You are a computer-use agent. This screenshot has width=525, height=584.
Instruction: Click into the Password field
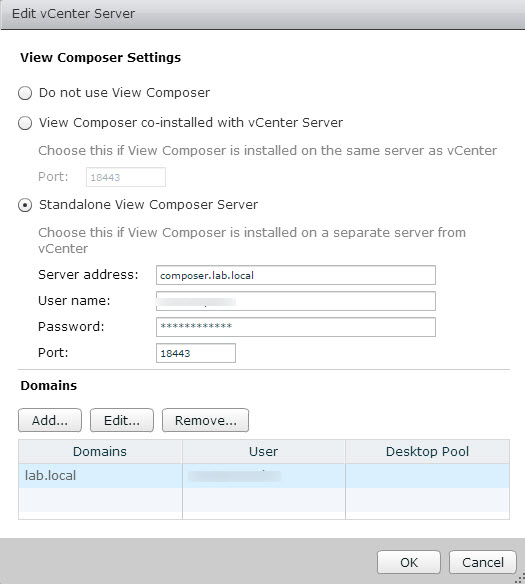point(296,327)
